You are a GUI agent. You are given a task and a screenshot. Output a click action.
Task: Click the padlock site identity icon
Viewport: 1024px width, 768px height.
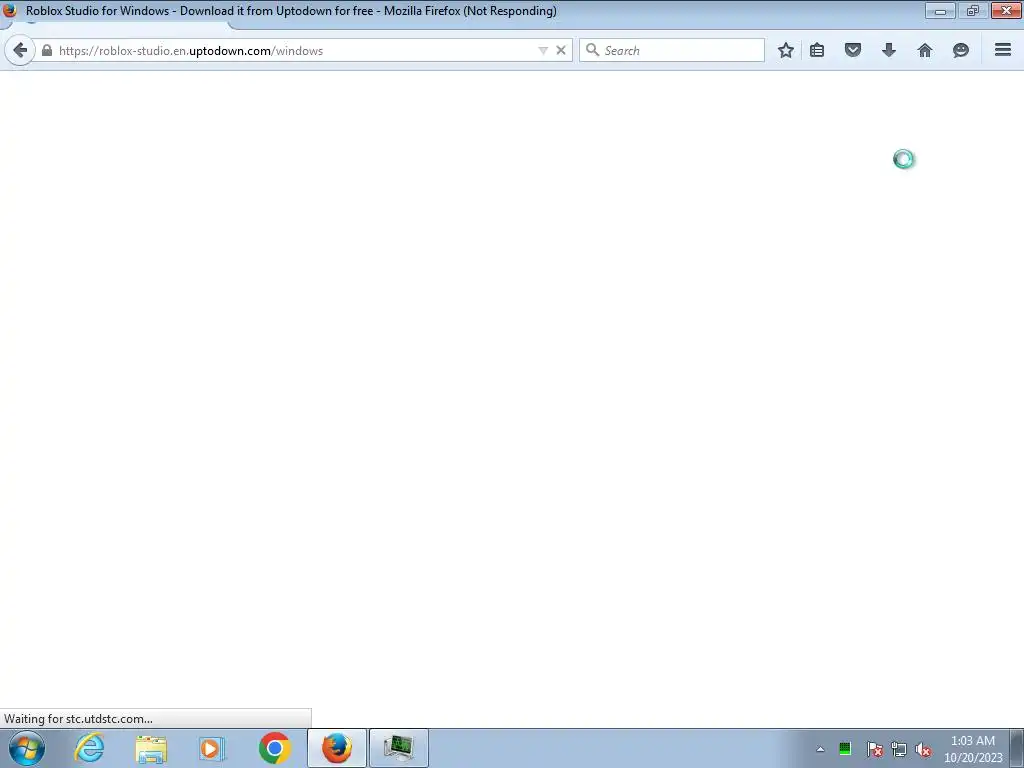point(46,50)
